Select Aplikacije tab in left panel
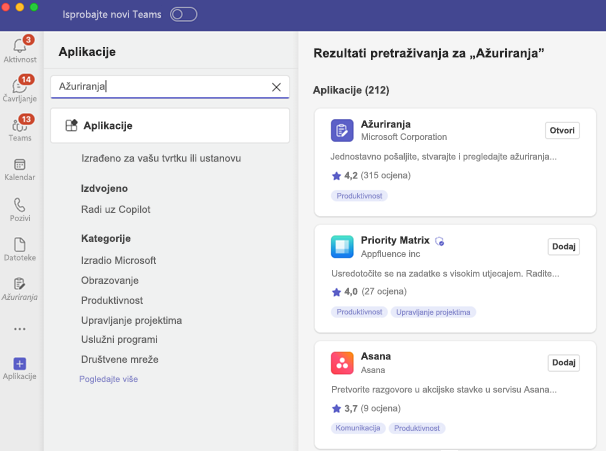The height and width of the screenshot is (451, 606). click(170, 126)
